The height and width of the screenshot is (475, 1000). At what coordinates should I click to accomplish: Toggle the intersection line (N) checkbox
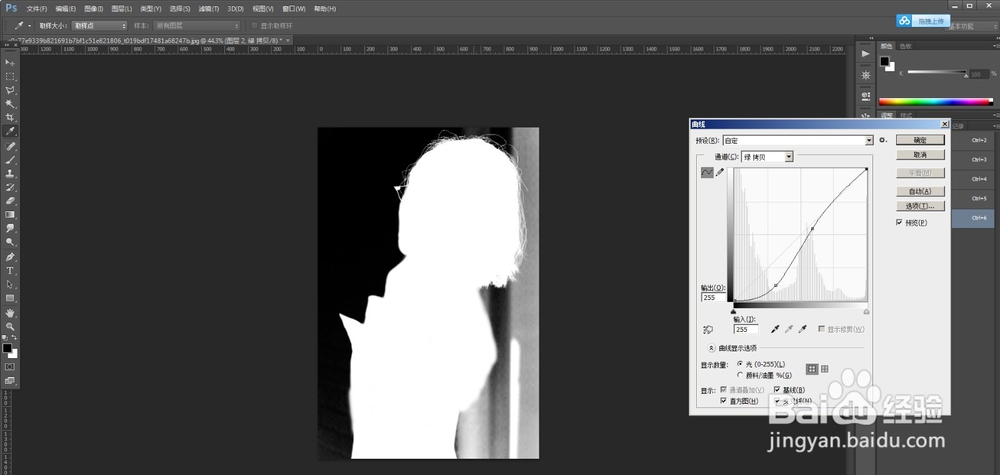tap(777, 400)
